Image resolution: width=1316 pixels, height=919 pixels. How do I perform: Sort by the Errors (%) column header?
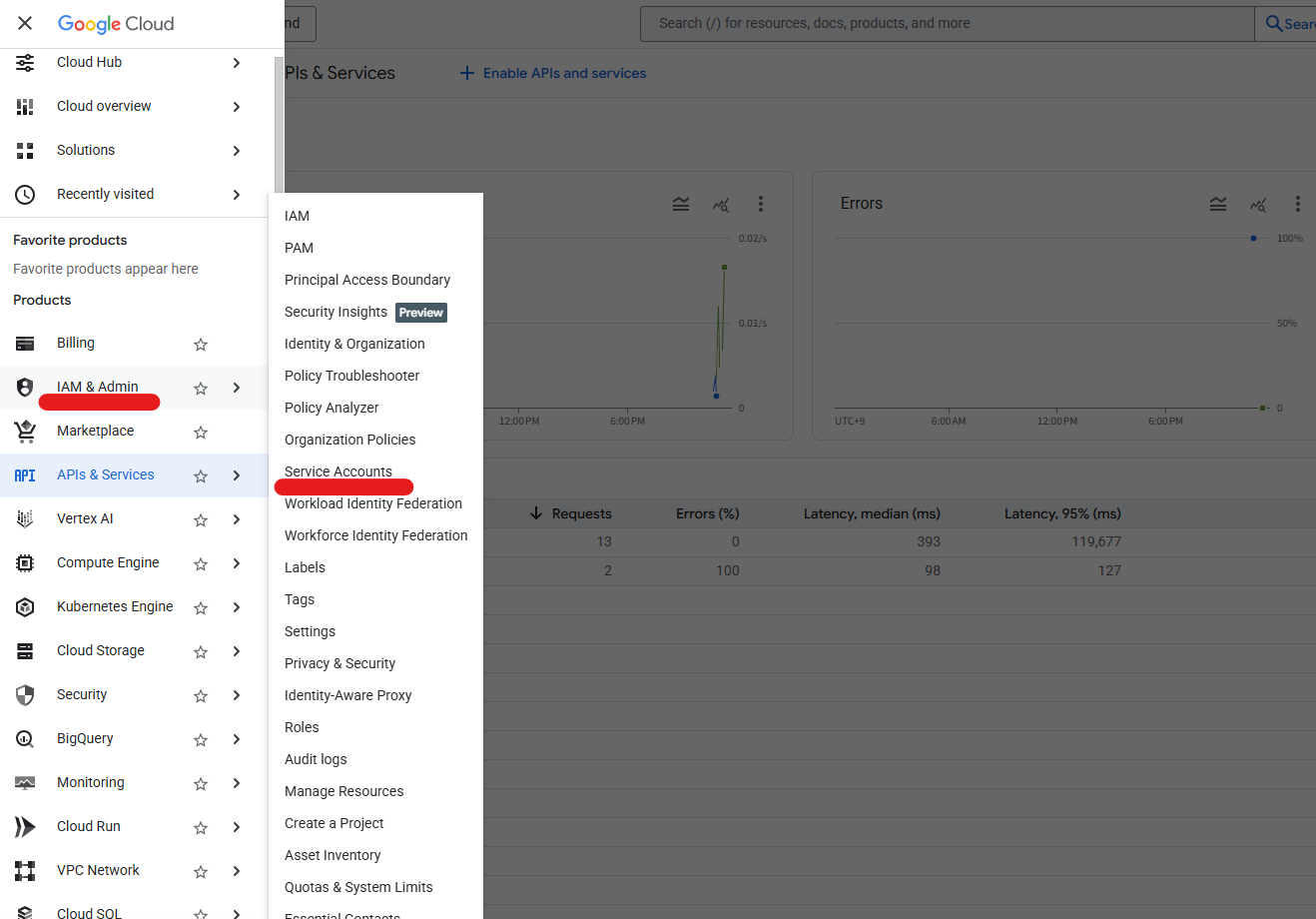(x=708, y=513)
